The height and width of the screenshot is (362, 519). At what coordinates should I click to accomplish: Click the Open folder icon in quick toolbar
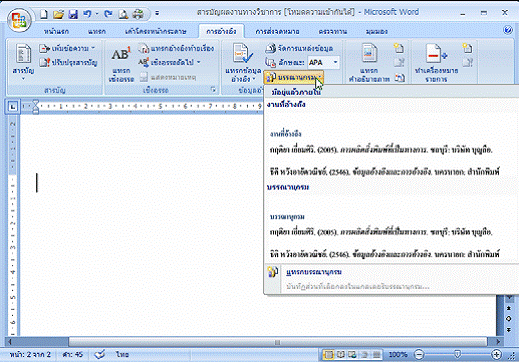(58, 14)
